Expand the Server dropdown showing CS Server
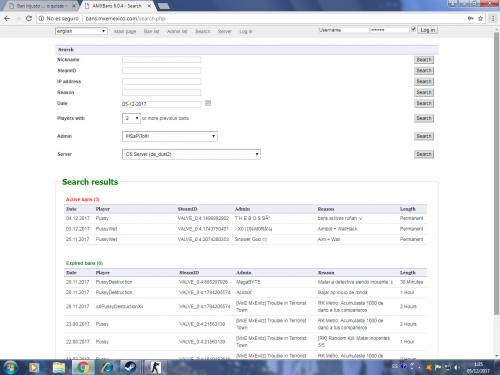The height and width of the screenshot is (375, 500). tap(191, 154)
